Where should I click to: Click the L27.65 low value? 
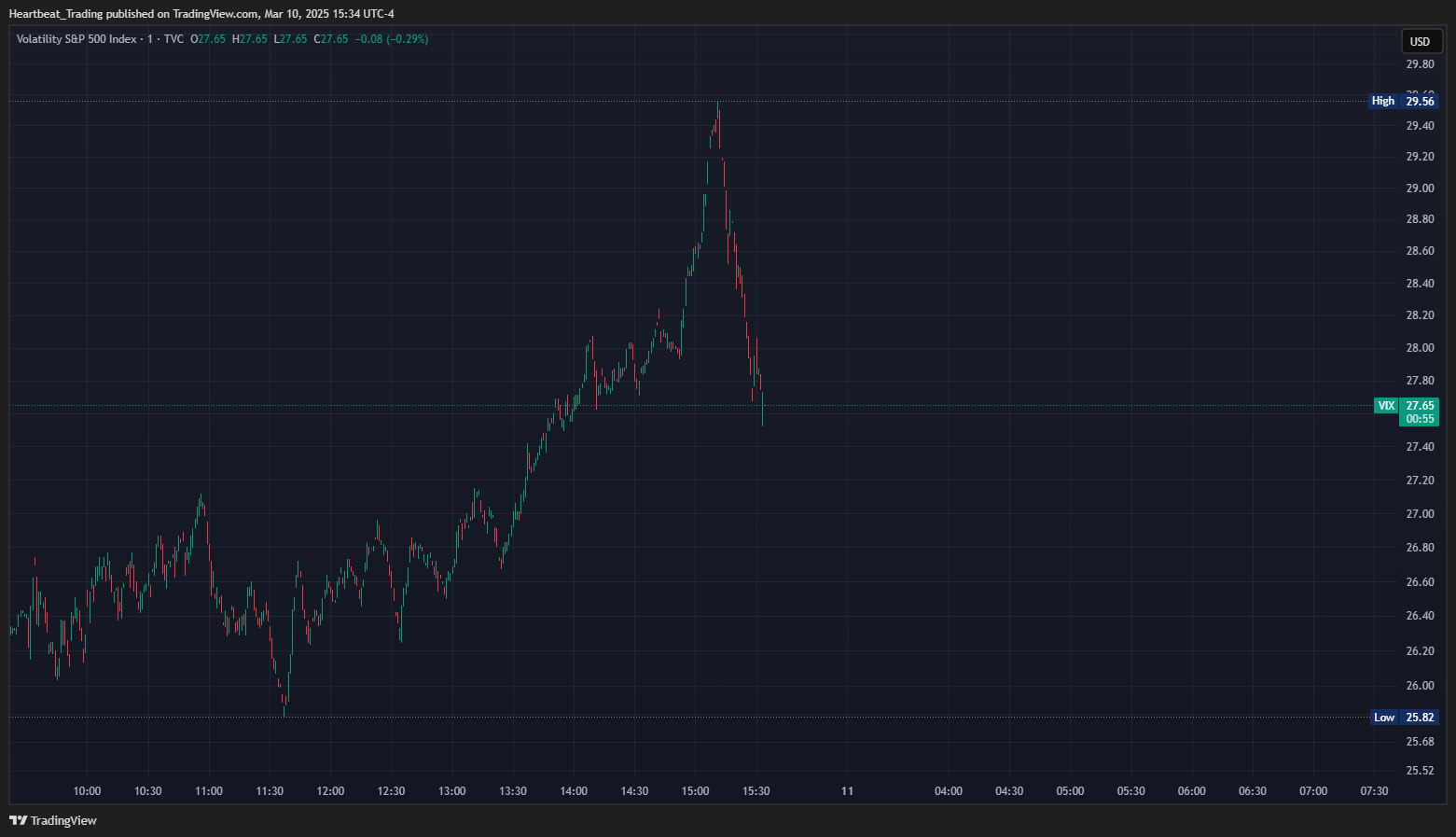pyautogui.click(x=291, y=39)
